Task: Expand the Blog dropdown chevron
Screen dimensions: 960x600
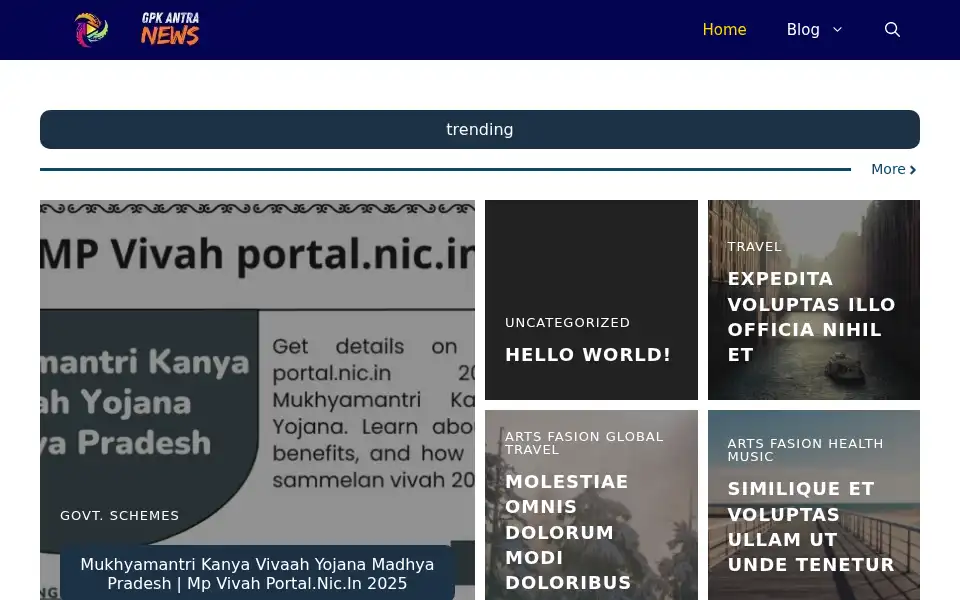Action: click(x=838, y=29)
